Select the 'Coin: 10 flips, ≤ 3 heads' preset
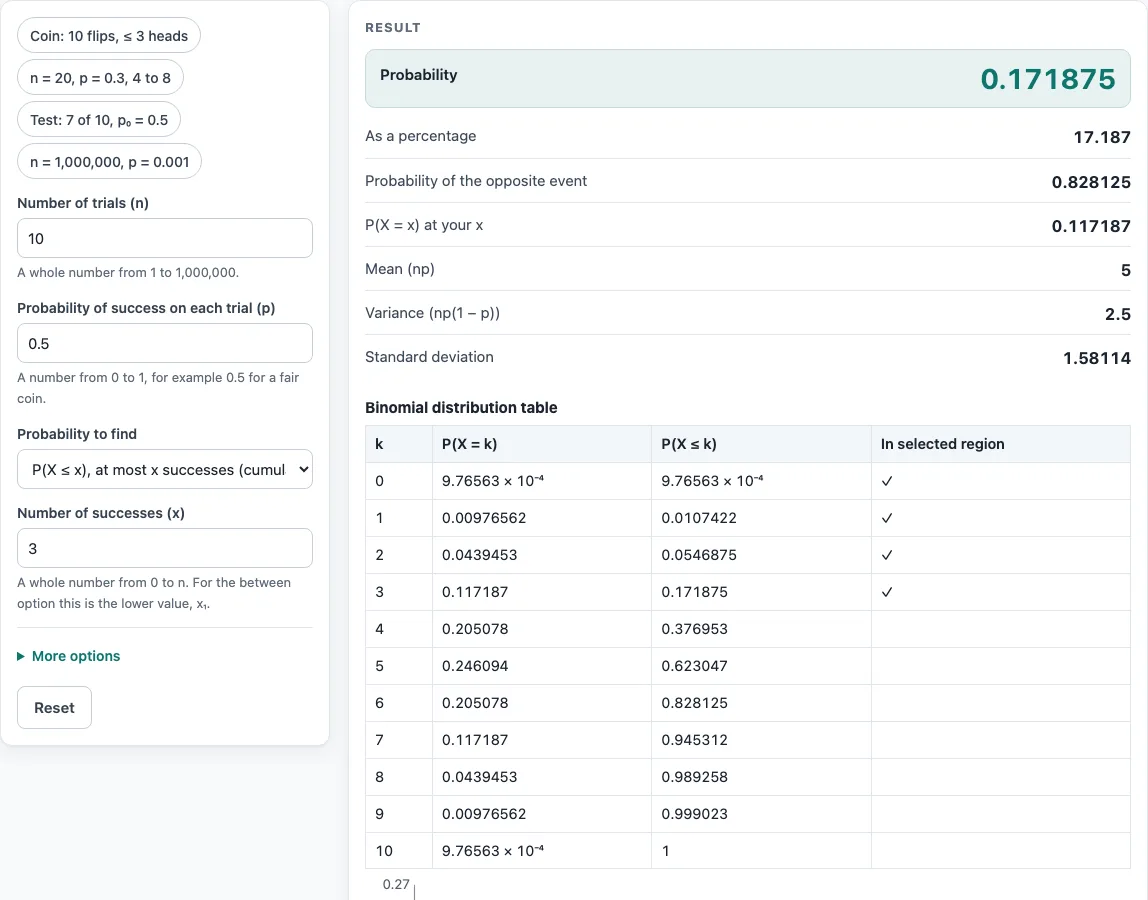 tap(108, 36)
